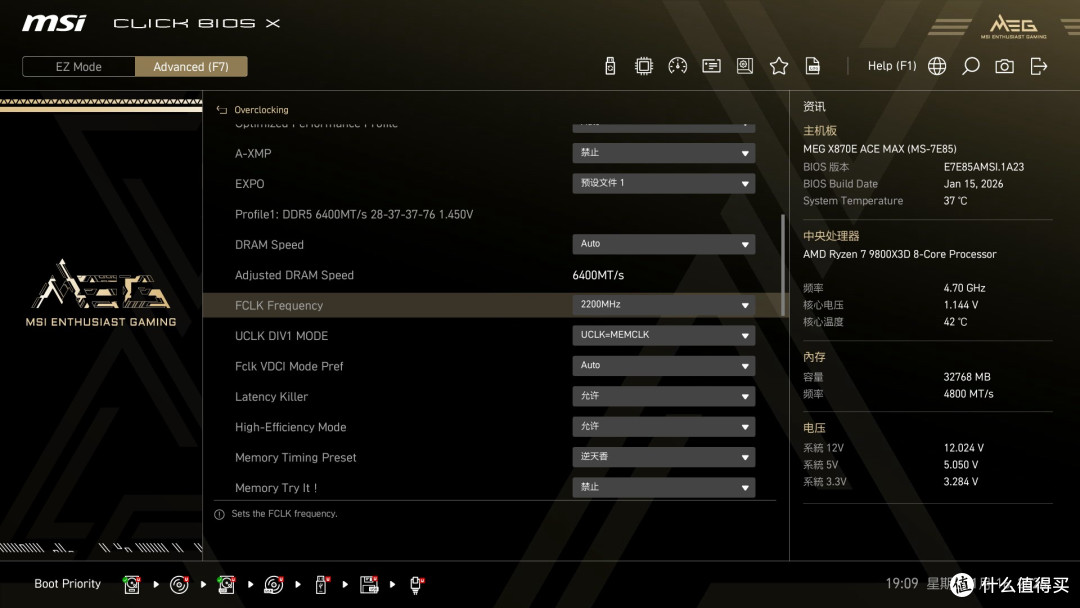This screenshot has height=608, width=1080.
Task: Open Fclk VDCI Mode Pref dropdown
Action: 663,366
